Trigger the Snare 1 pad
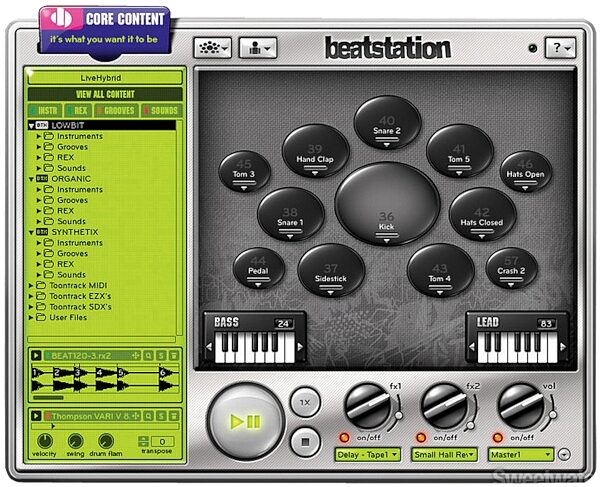 pos(290,214)
